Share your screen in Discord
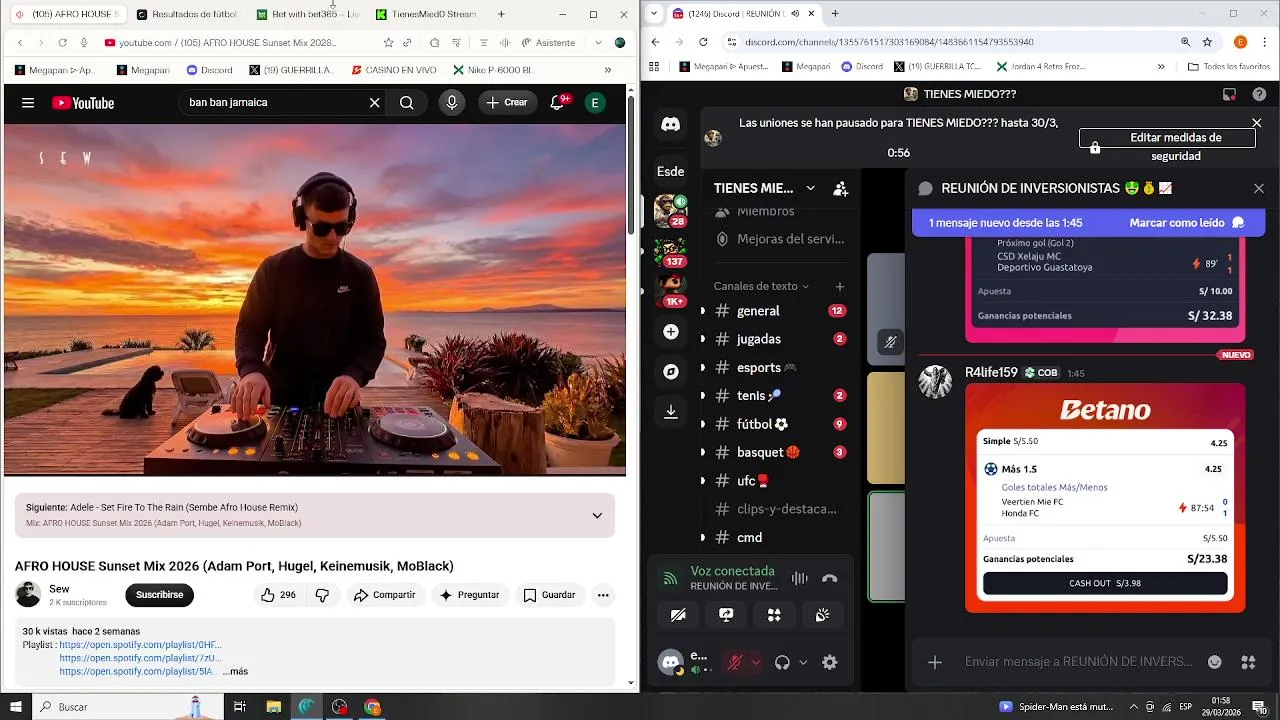Viewport: 1280px width, 720px height. (x=726, y=615)
